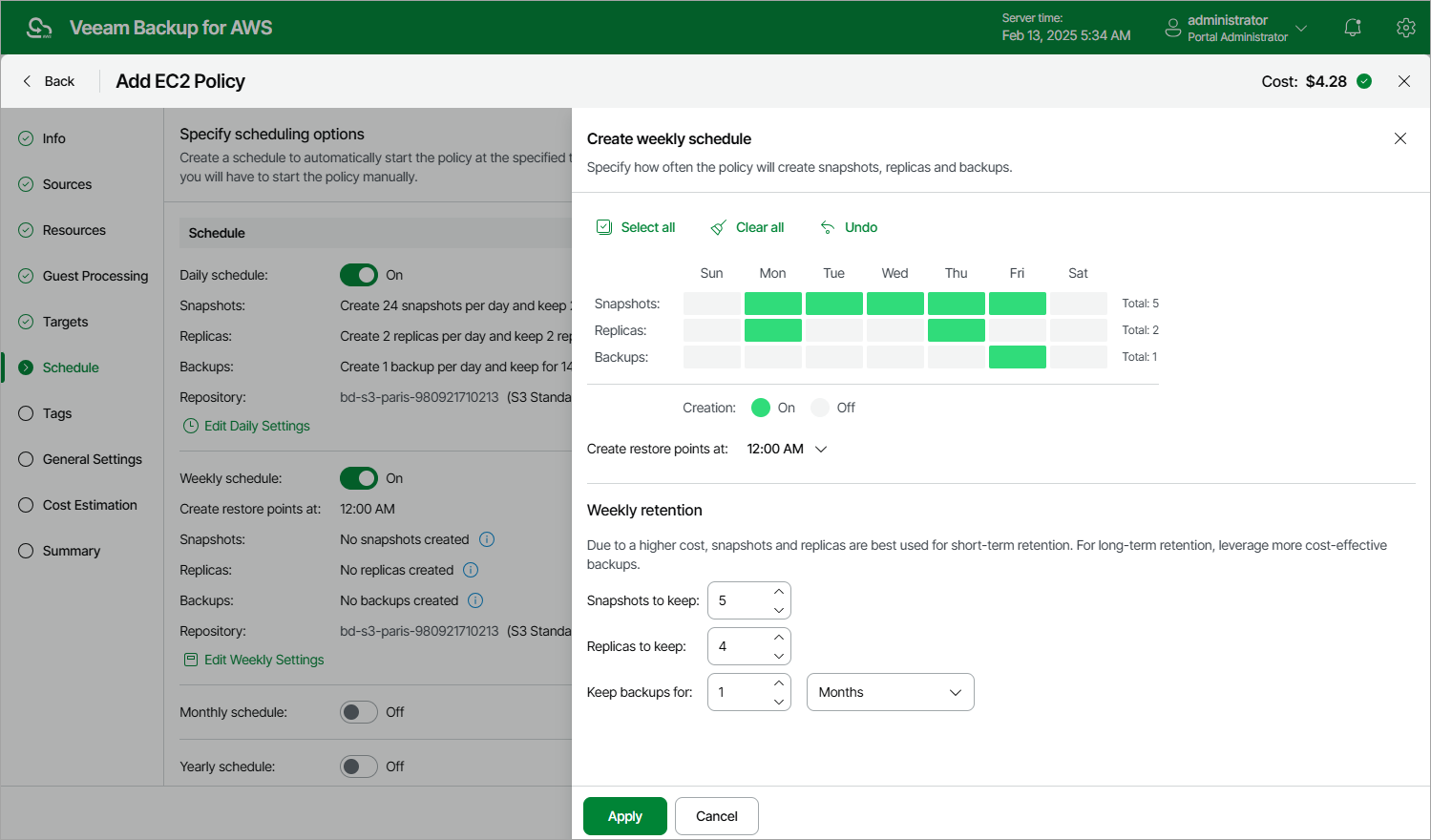This screenshot has width=1431, height=840.
Task: Click the Veeam Backup for AWS logo
Action: (x=38, y=27)
